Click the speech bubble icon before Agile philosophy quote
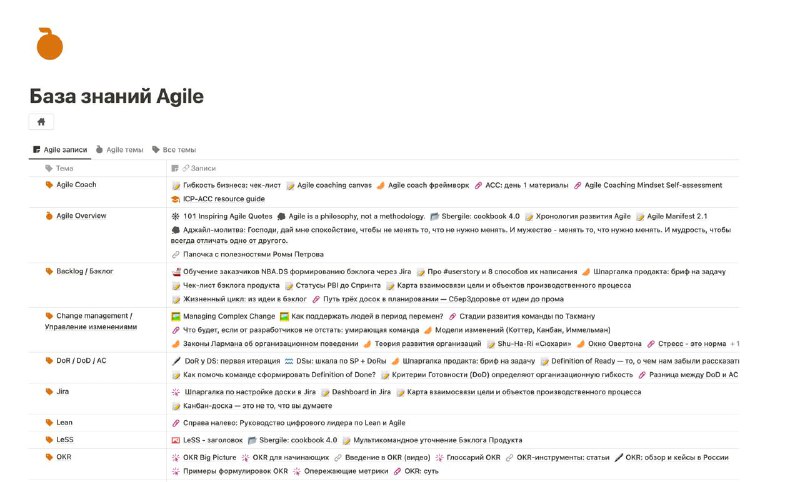The height and width of the screenshot is (482, 800). click(x=281, y=216)
